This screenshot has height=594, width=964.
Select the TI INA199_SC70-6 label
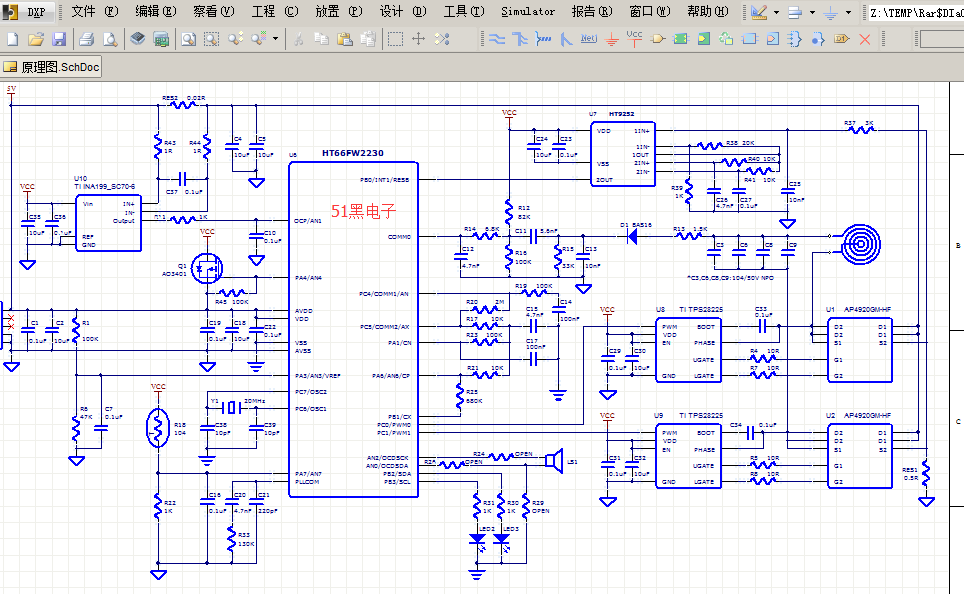pyautogui.click(x=105, y=186)
